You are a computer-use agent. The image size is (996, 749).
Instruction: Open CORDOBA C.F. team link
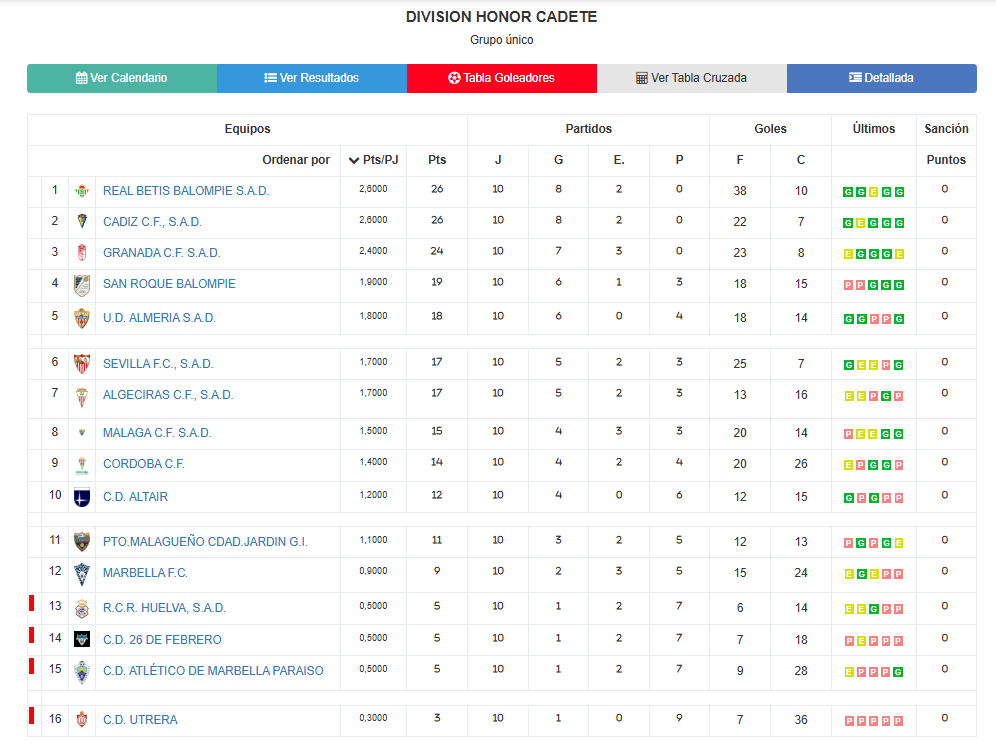click(x=144, y=464)
